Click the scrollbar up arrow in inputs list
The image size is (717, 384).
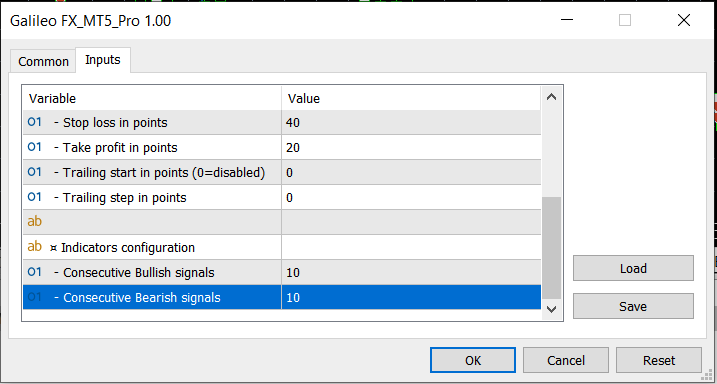click(551, 97)
